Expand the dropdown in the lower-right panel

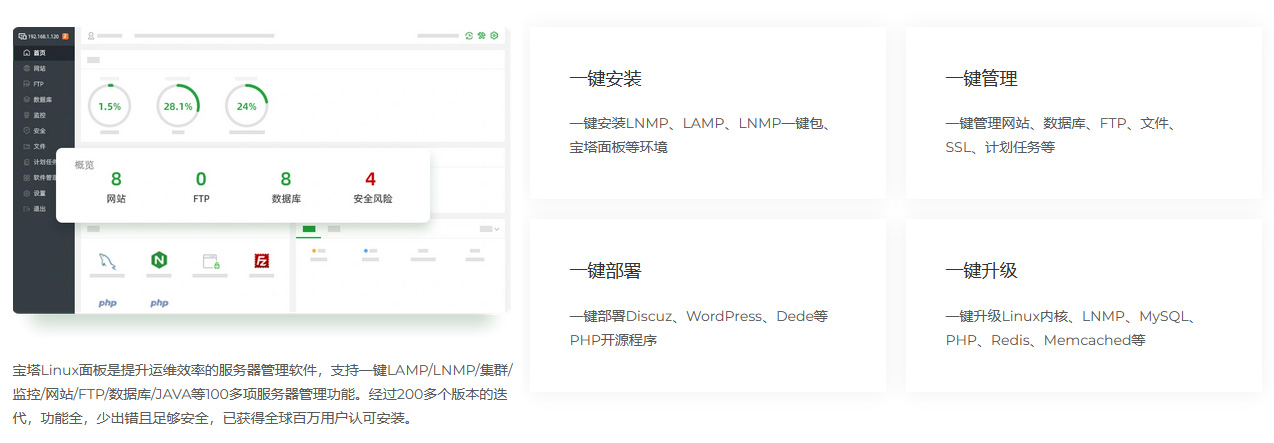coord(490,229)
